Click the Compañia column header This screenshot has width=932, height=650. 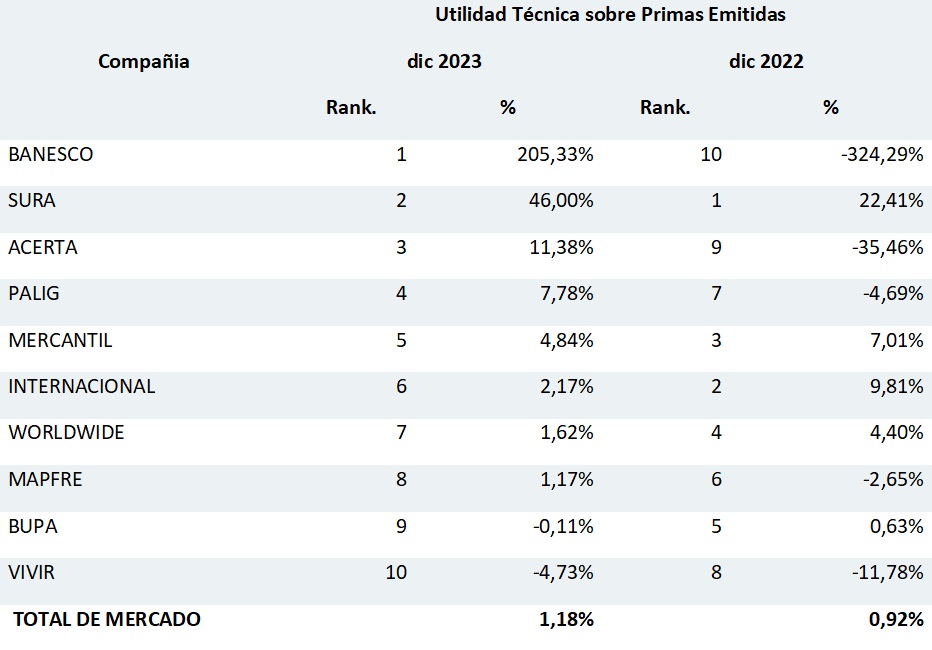pyautogui.click(x=144, y=62)
